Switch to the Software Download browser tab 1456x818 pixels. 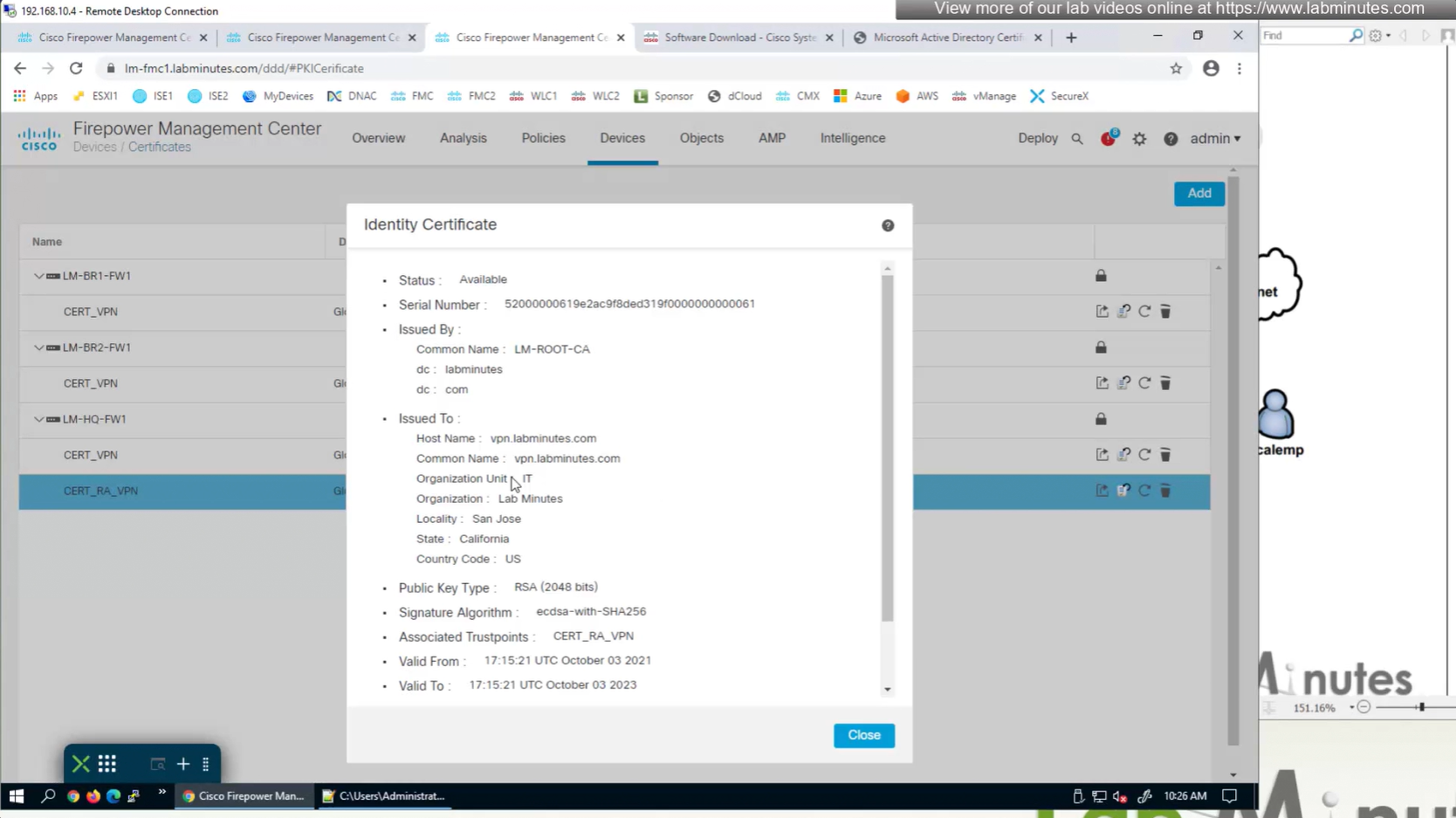point(738,38)
